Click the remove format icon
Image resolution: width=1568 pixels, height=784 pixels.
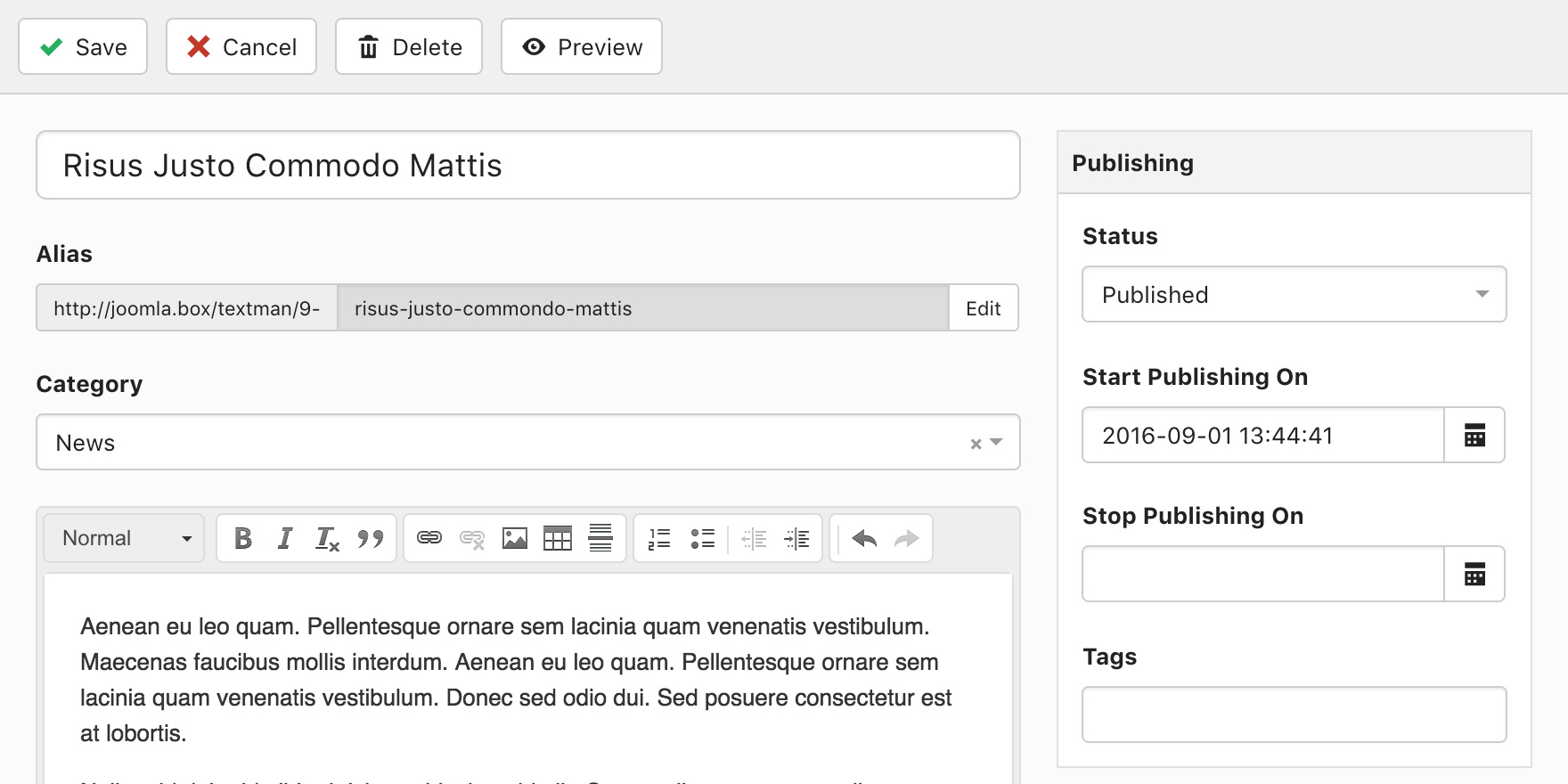coord(327,539)
